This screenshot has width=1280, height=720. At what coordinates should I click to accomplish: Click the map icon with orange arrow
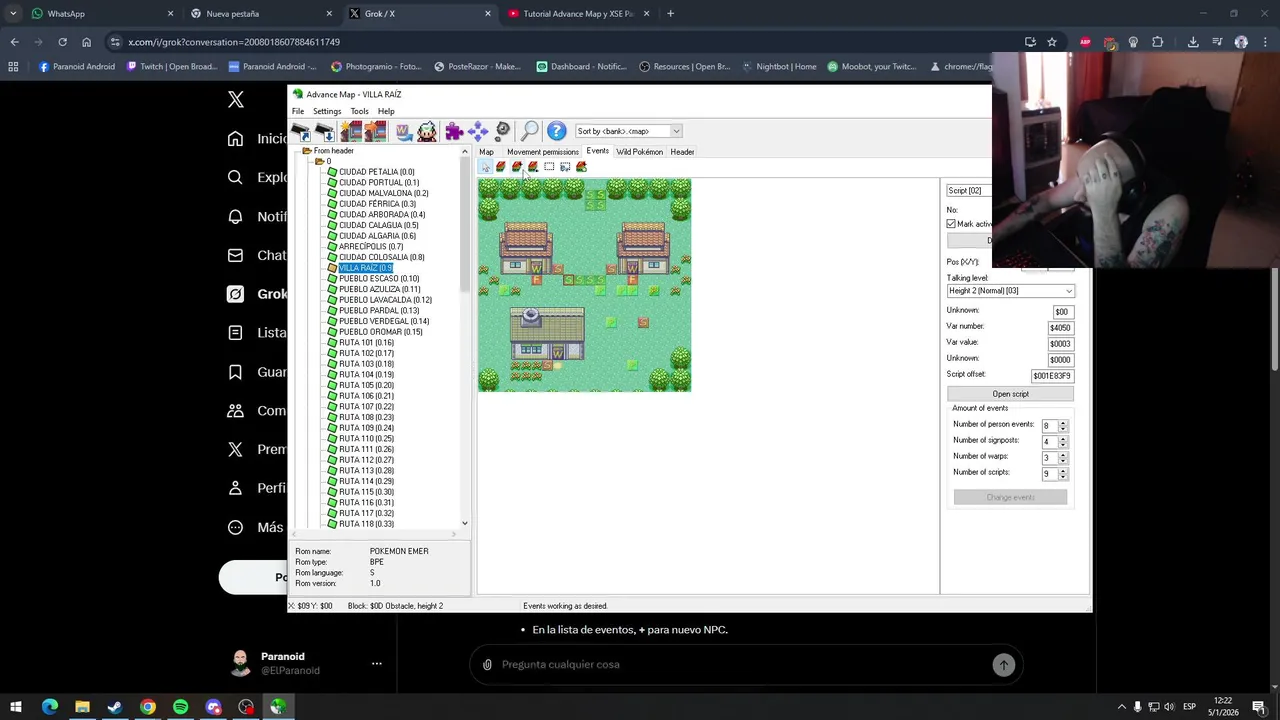click(x=375, y=131)
